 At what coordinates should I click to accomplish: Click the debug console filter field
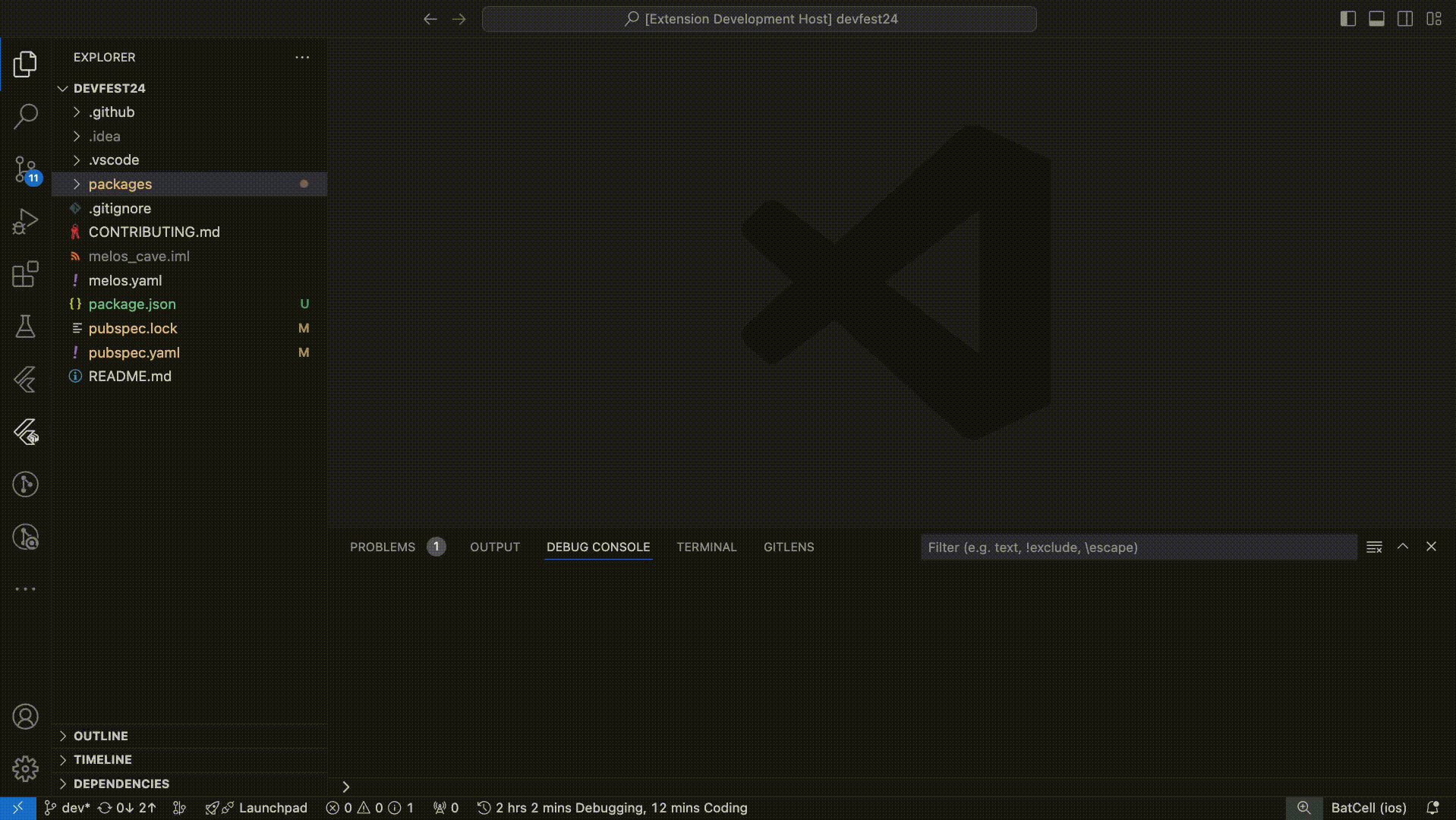pos(1139,547)
